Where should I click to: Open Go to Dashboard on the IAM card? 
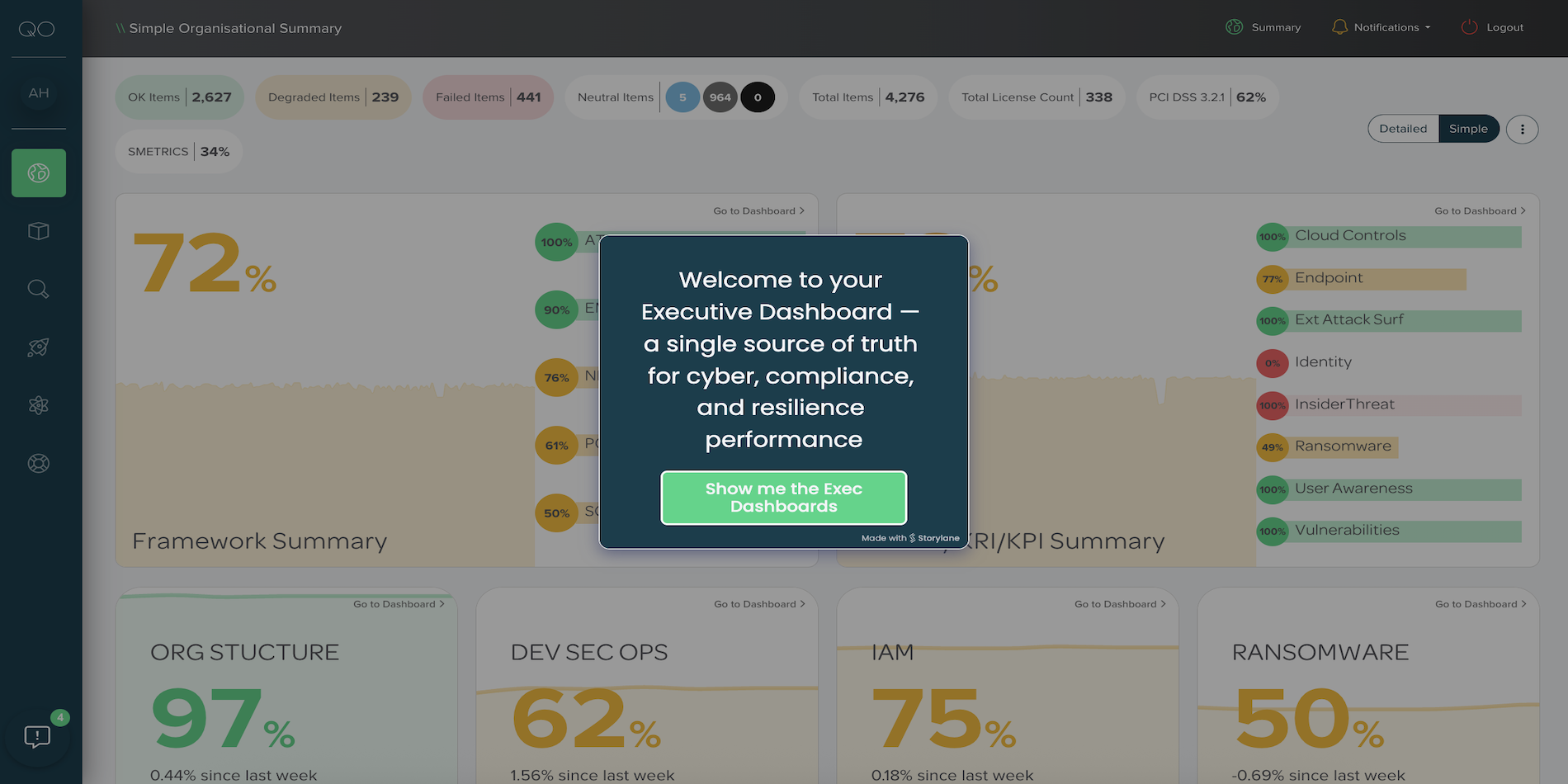[1119, 603]
